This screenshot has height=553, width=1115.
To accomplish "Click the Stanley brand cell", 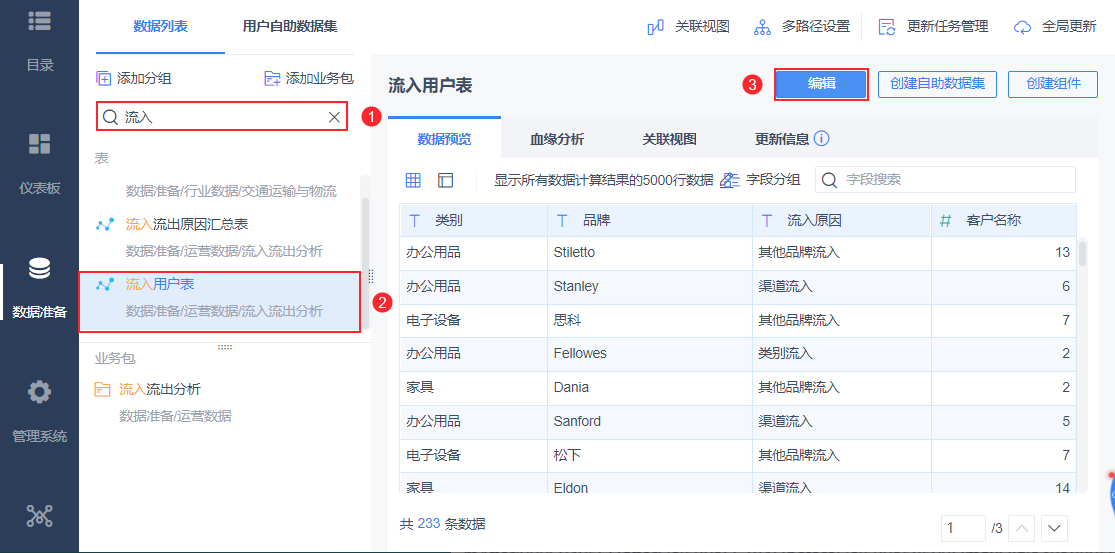I will 650,286.
